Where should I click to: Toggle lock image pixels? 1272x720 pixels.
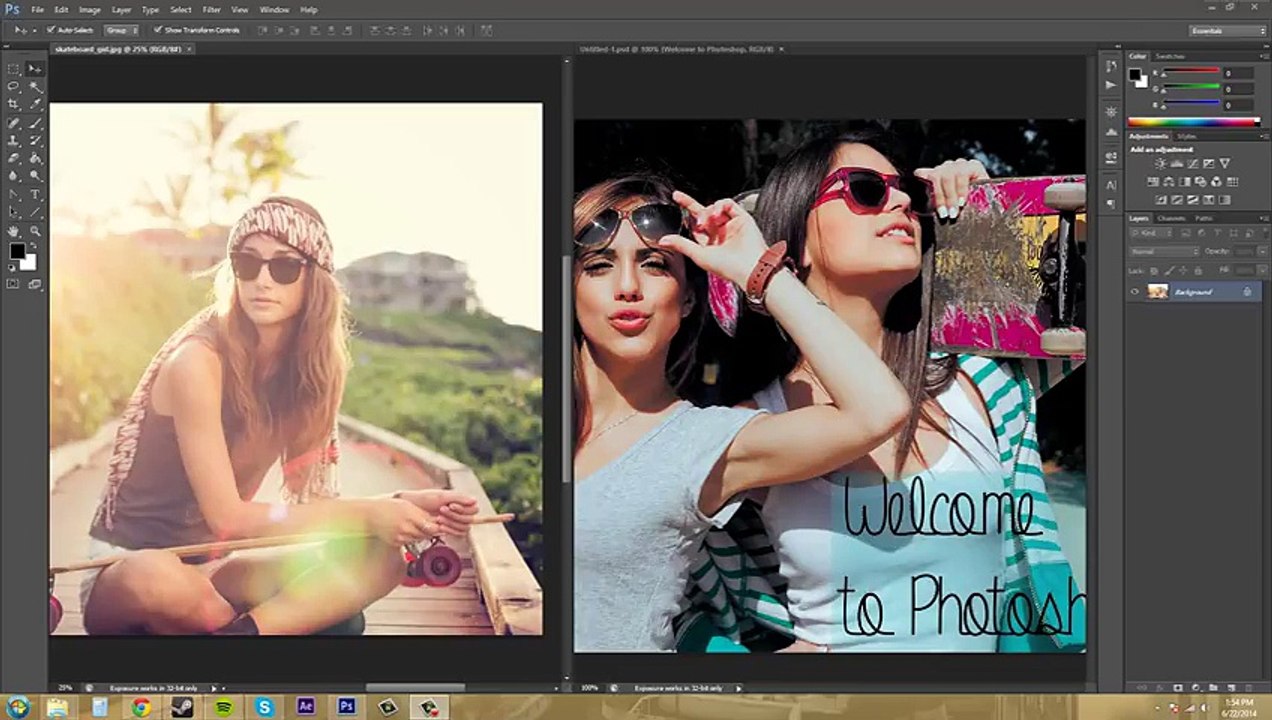click(1169, 271)
